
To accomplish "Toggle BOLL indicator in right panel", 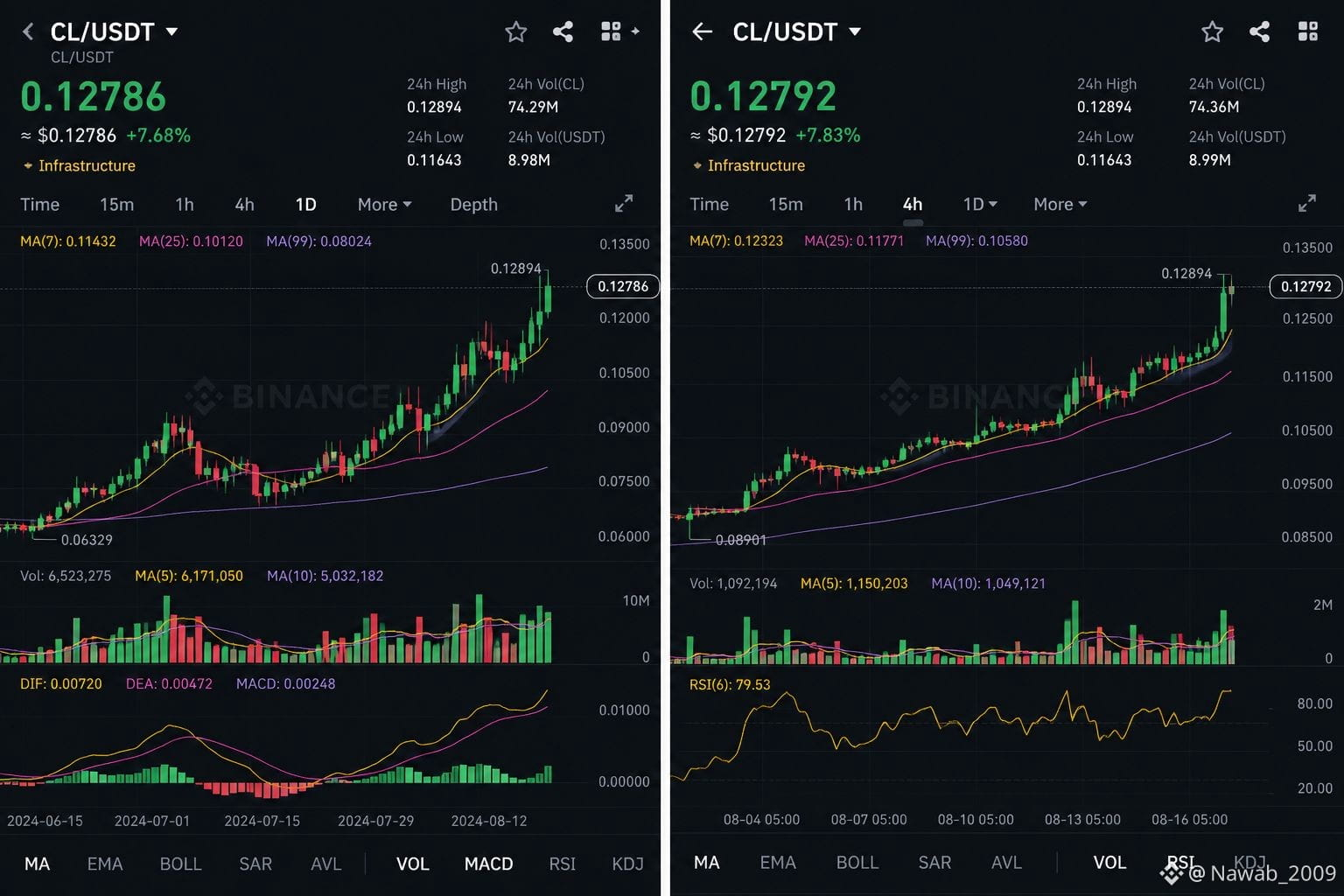I will (x=857, y=863).
